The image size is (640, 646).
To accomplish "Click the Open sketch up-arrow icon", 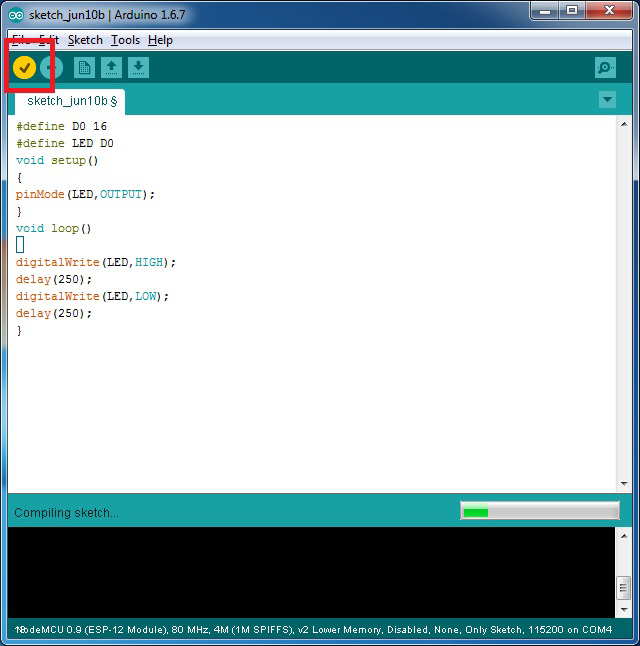I will click(112, 67).
